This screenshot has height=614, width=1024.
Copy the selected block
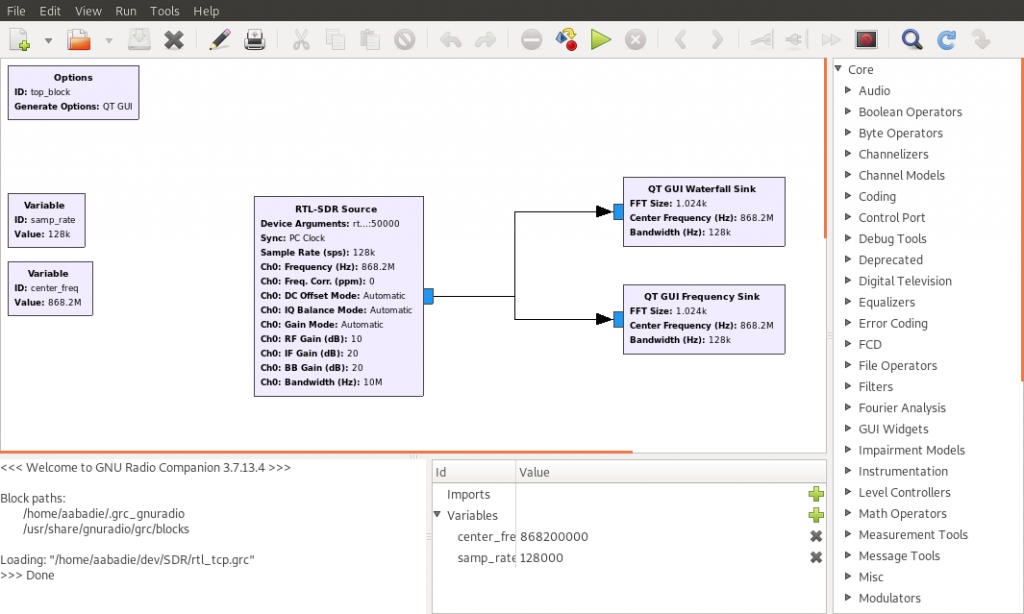pos(335,40)
